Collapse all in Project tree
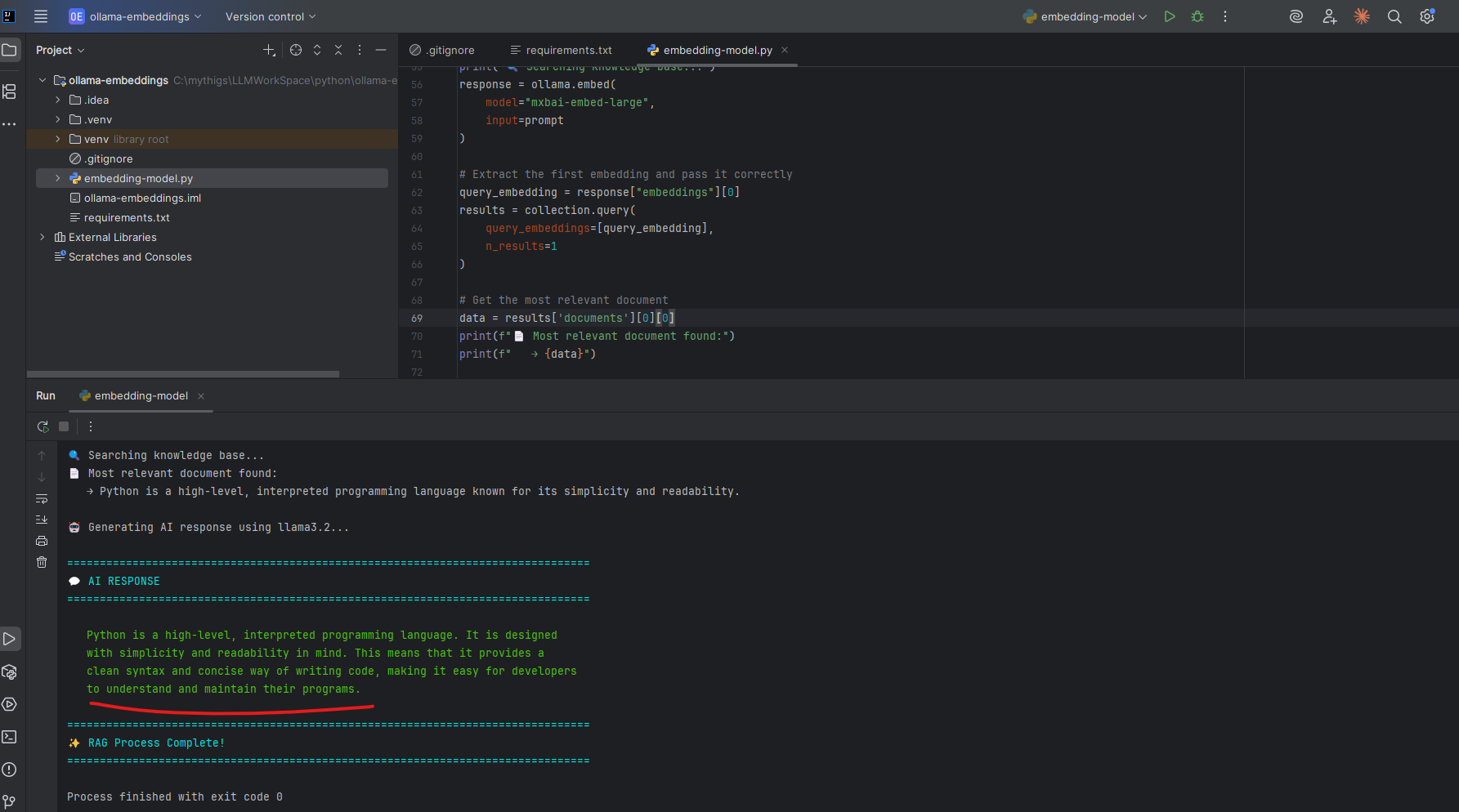This screenshot has height=812, width=1459. click(x=338, y=50)
